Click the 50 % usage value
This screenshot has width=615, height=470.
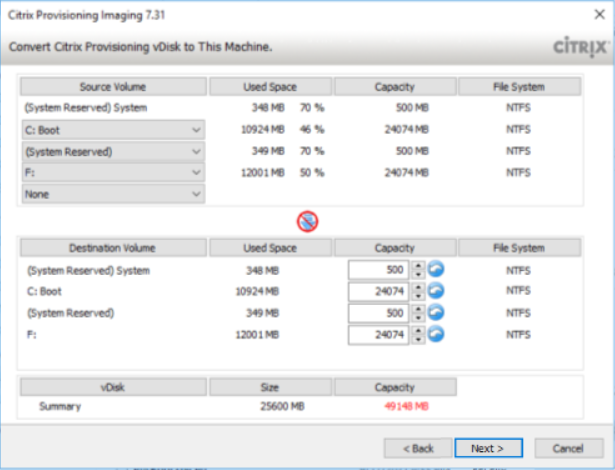pos(312,173)
